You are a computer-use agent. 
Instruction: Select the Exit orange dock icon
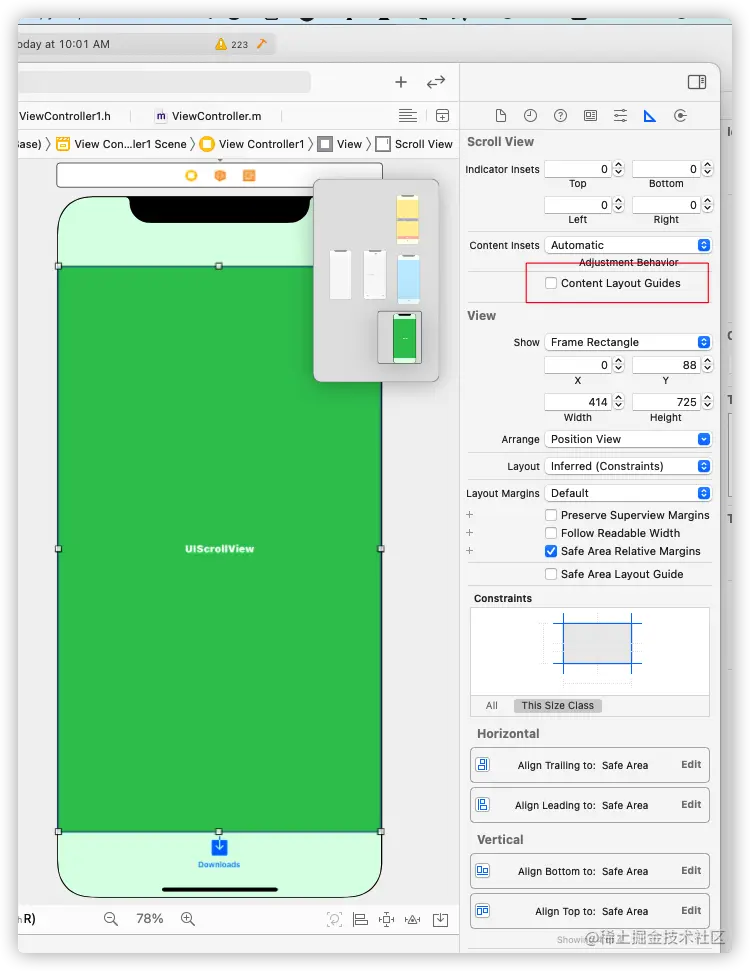coord(249,176)
